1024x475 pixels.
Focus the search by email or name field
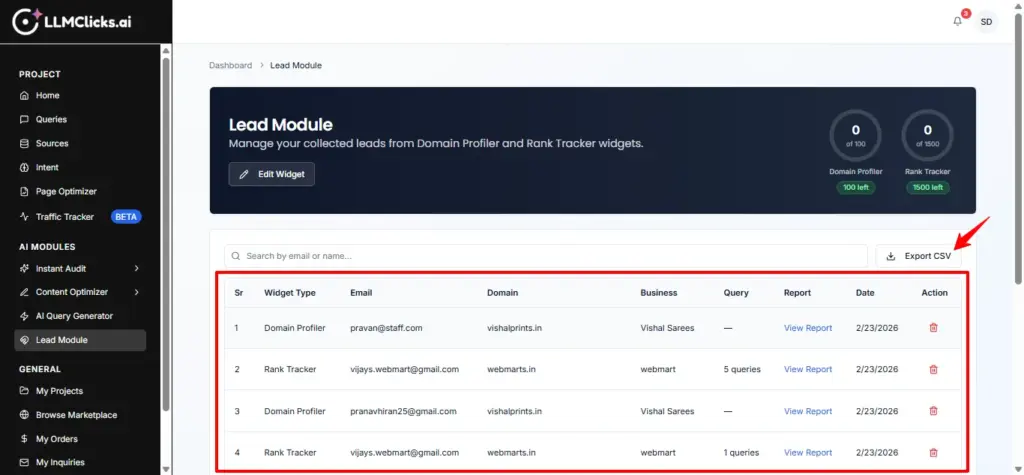(545, 256)
